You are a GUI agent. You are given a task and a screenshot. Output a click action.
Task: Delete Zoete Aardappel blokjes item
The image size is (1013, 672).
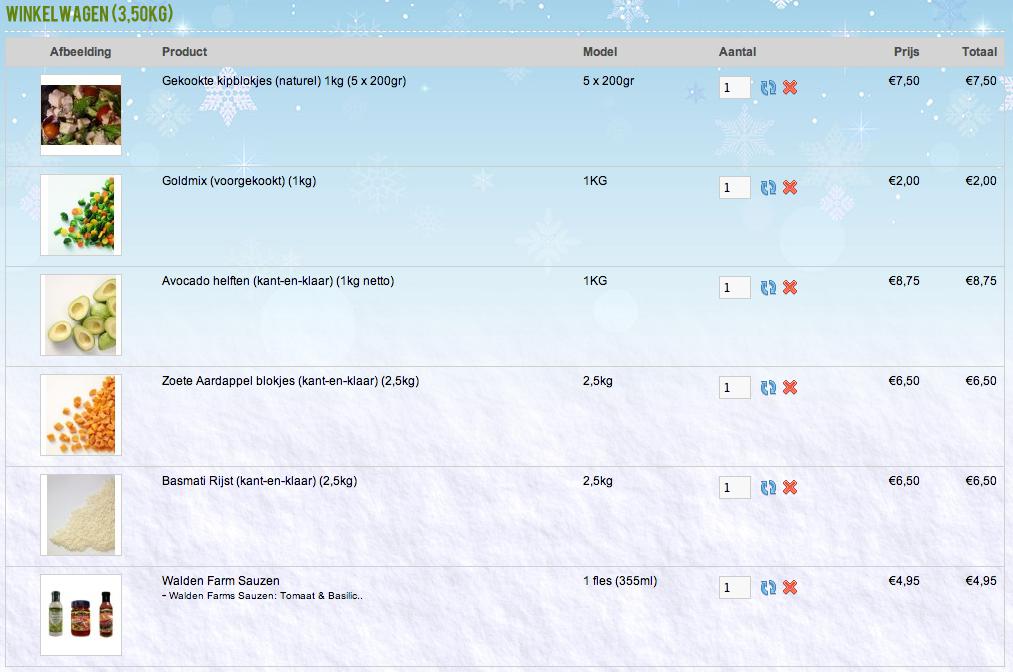tap(790, 388)
